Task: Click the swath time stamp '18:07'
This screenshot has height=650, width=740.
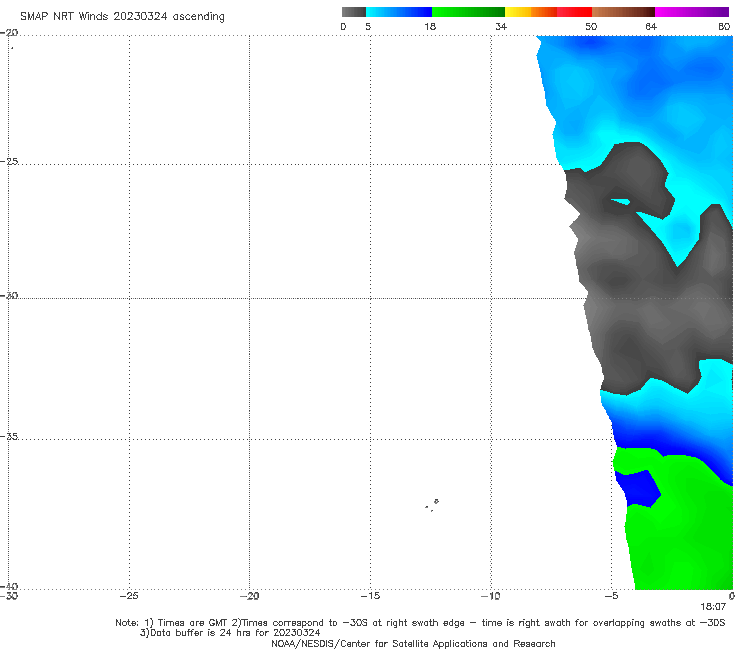Action: 713,607
